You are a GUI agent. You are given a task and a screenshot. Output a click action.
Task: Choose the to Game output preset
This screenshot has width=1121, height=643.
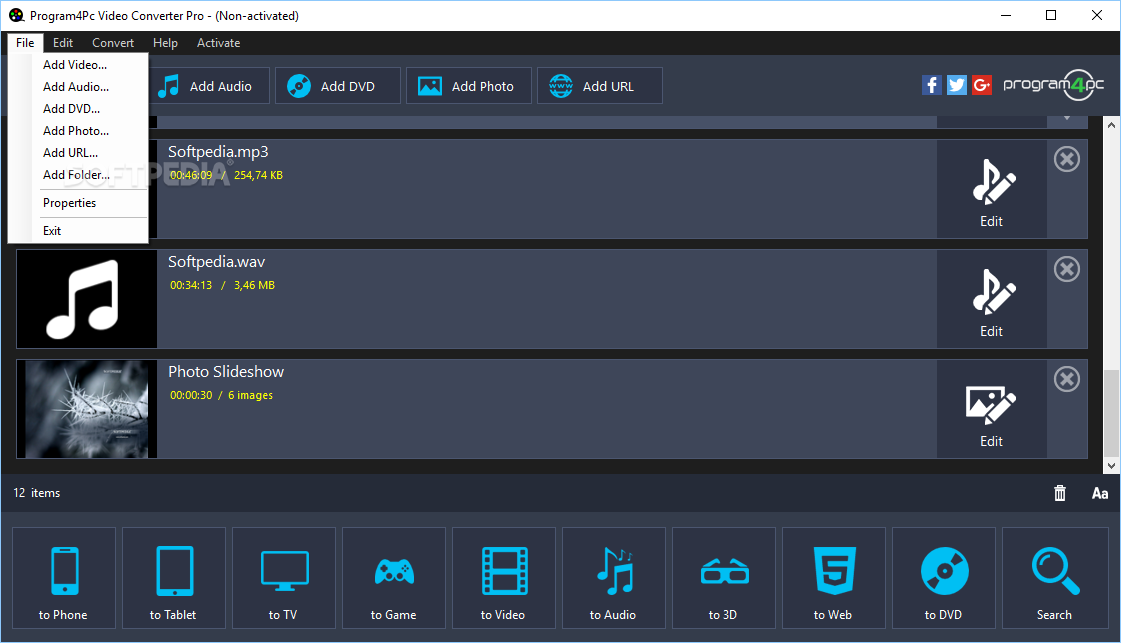pos(394,578)
